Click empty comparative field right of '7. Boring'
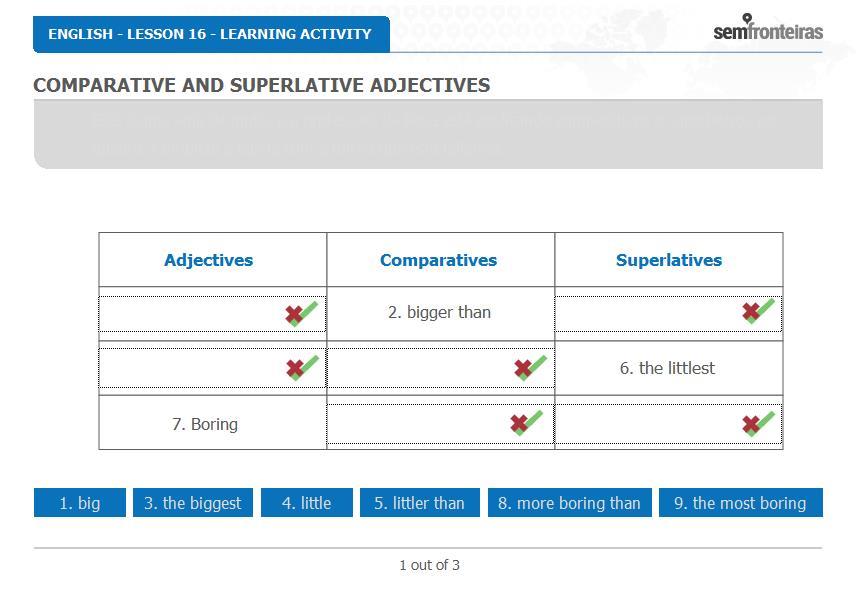Viewport: 860px width, 600px height. (440, 424)
